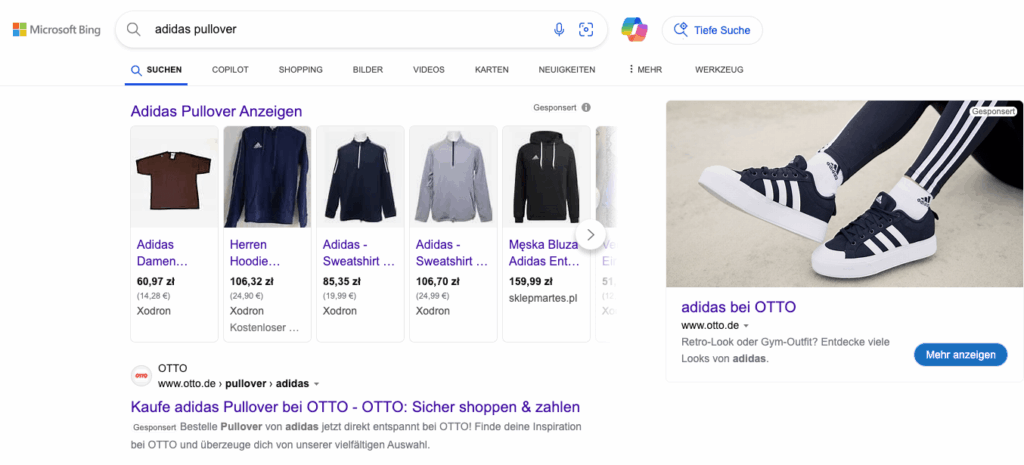
Task: Open the VIDEOS tab
Action: [428, 70]
